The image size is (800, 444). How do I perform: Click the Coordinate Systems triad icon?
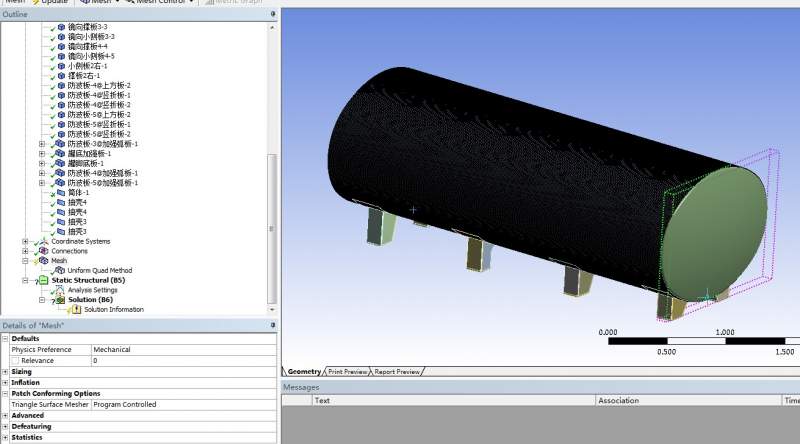click(x=44, y=241)
